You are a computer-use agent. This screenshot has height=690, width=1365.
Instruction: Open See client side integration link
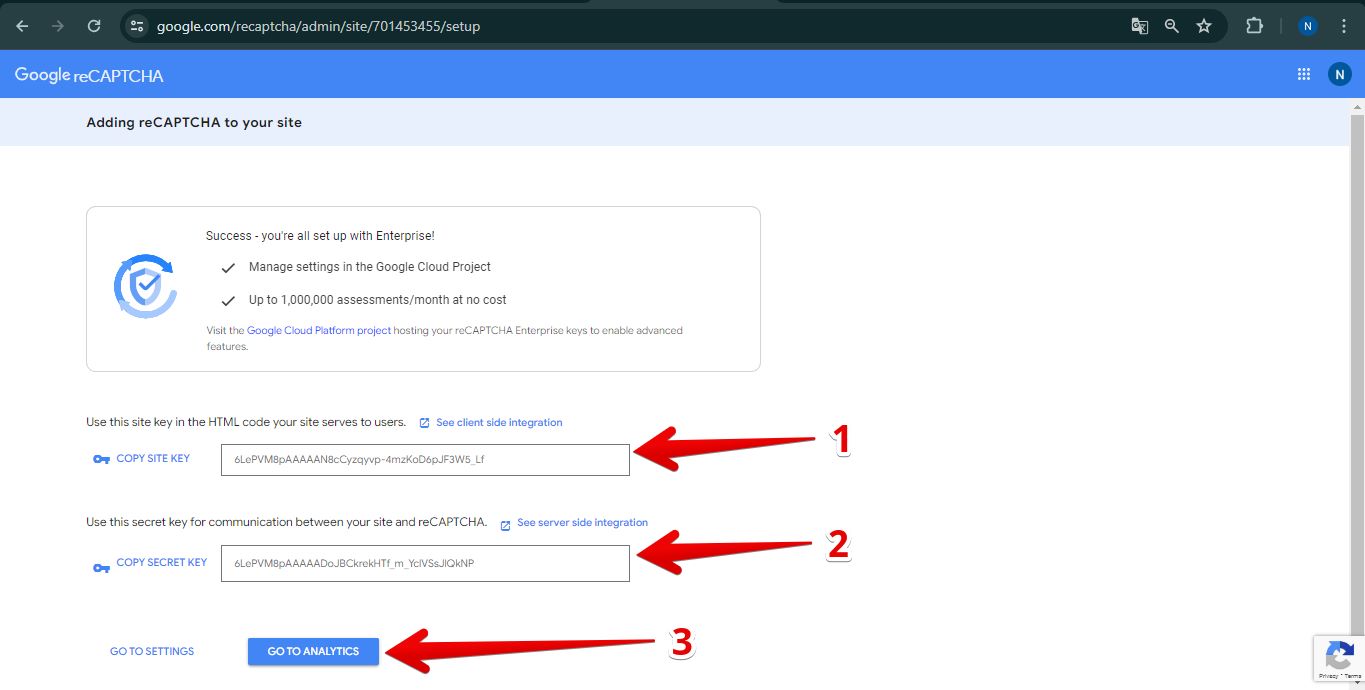499,423
